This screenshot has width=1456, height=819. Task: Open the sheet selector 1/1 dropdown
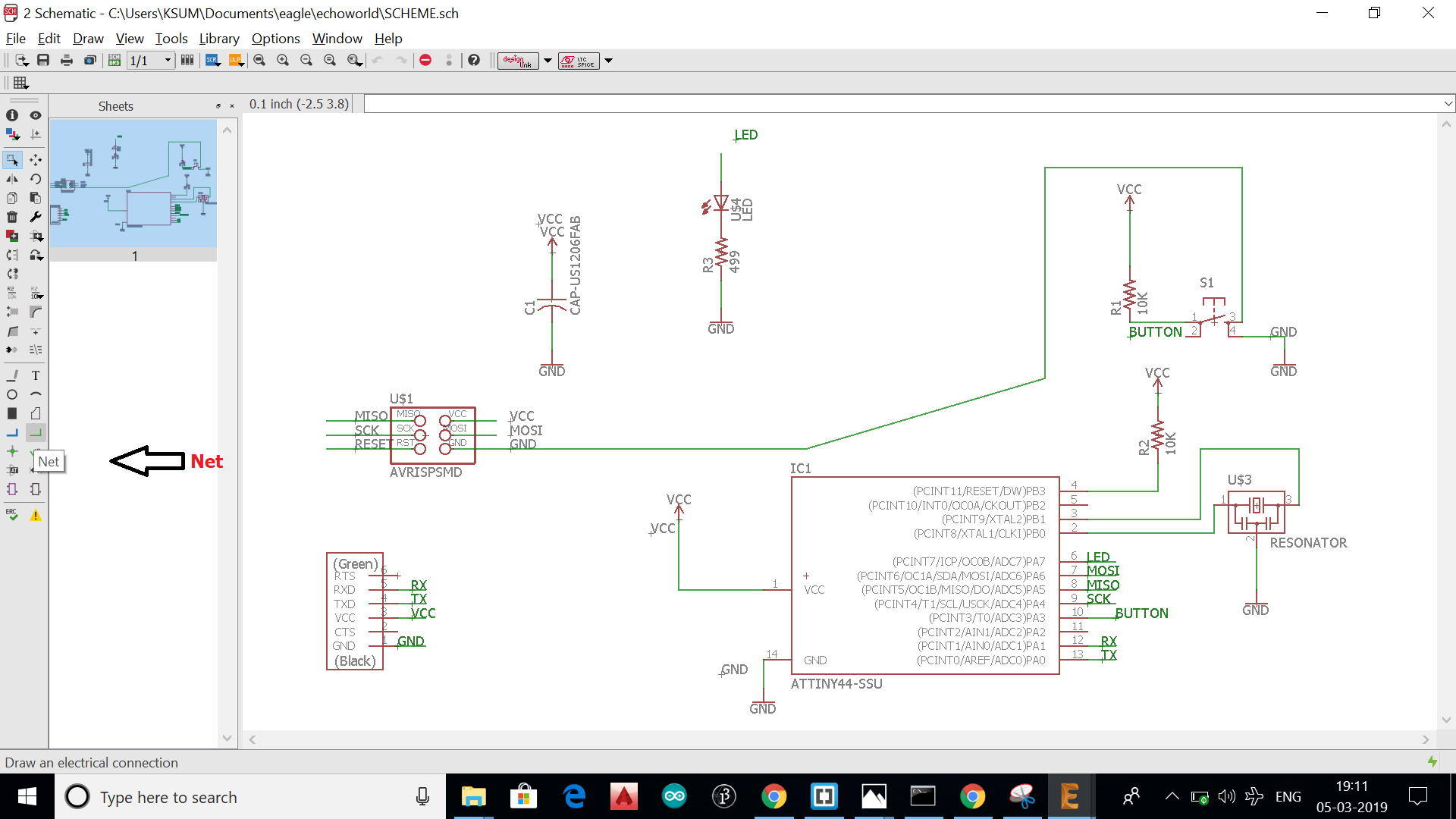point(168,61)
